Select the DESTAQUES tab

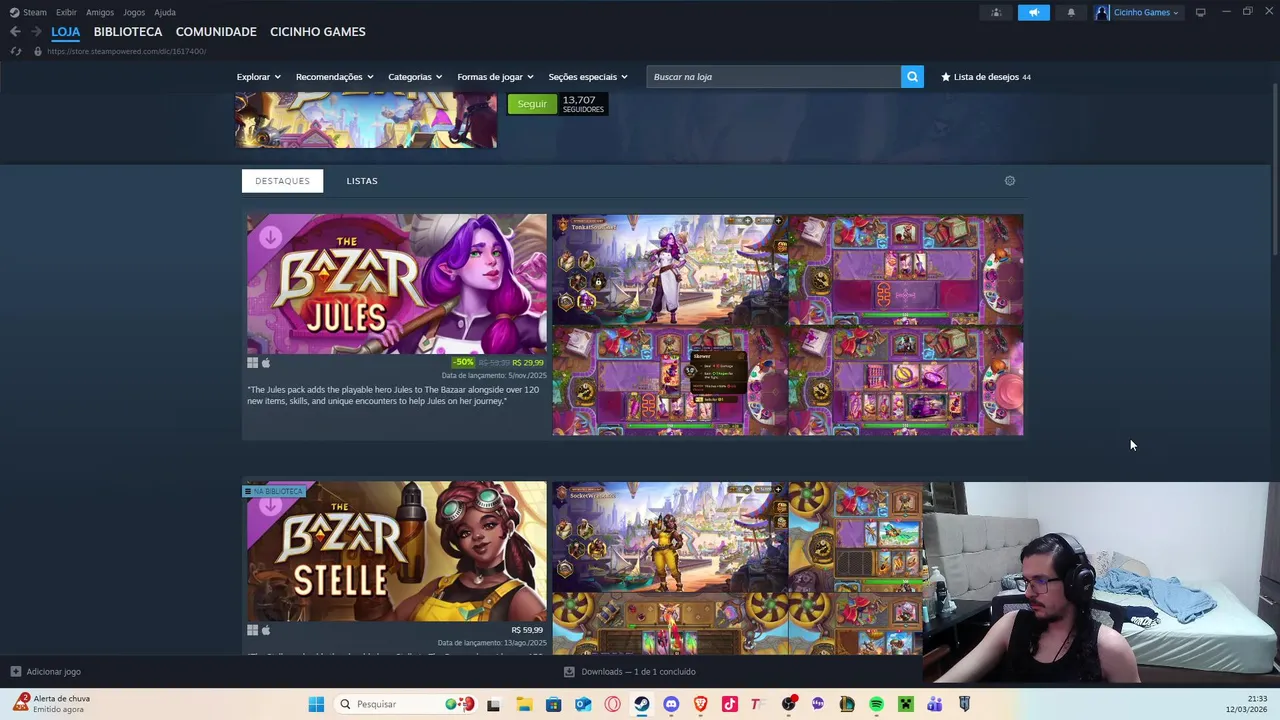click(282, 181)
